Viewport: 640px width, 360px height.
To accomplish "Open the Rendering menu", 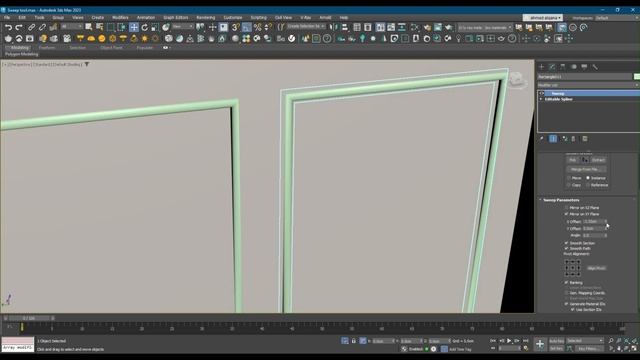I will (x=205, y=18).
